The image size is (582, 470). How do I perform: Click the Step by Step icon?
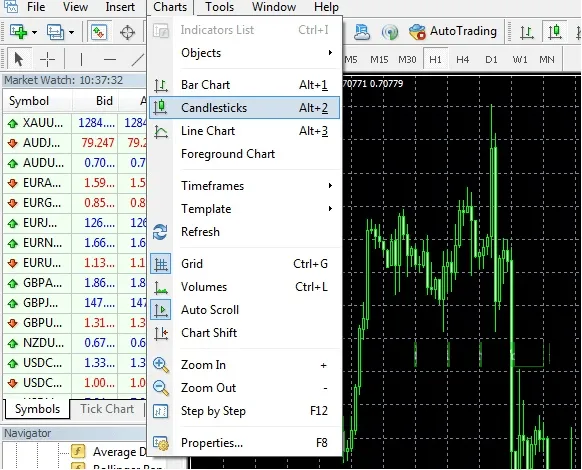(161, 411)
